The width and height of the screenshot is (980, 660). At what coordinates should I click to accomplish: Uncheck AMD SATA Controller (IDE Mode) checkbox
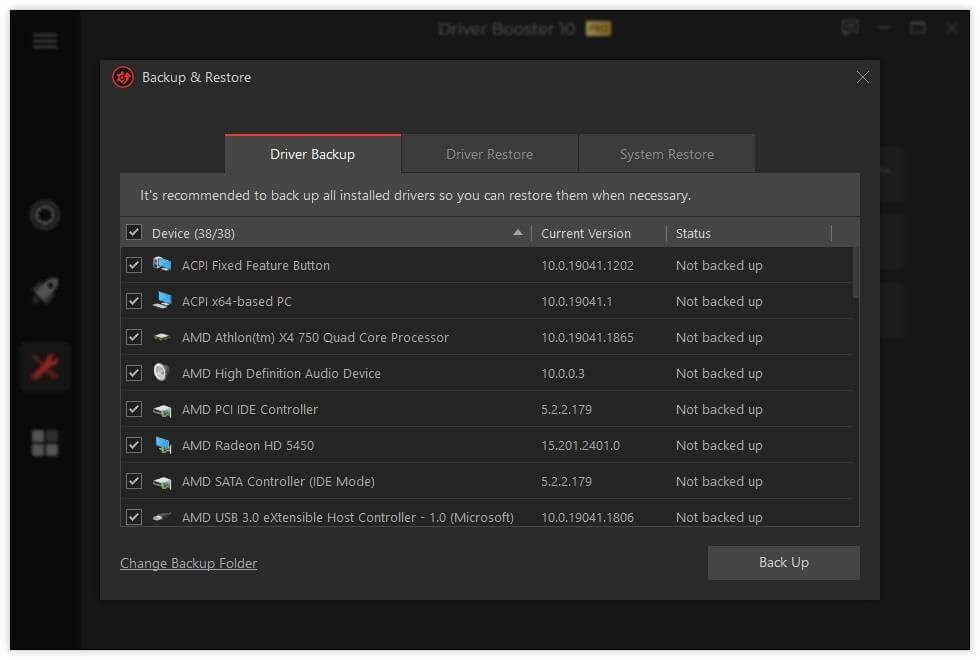pyautogui.click(x=134, y=481)
